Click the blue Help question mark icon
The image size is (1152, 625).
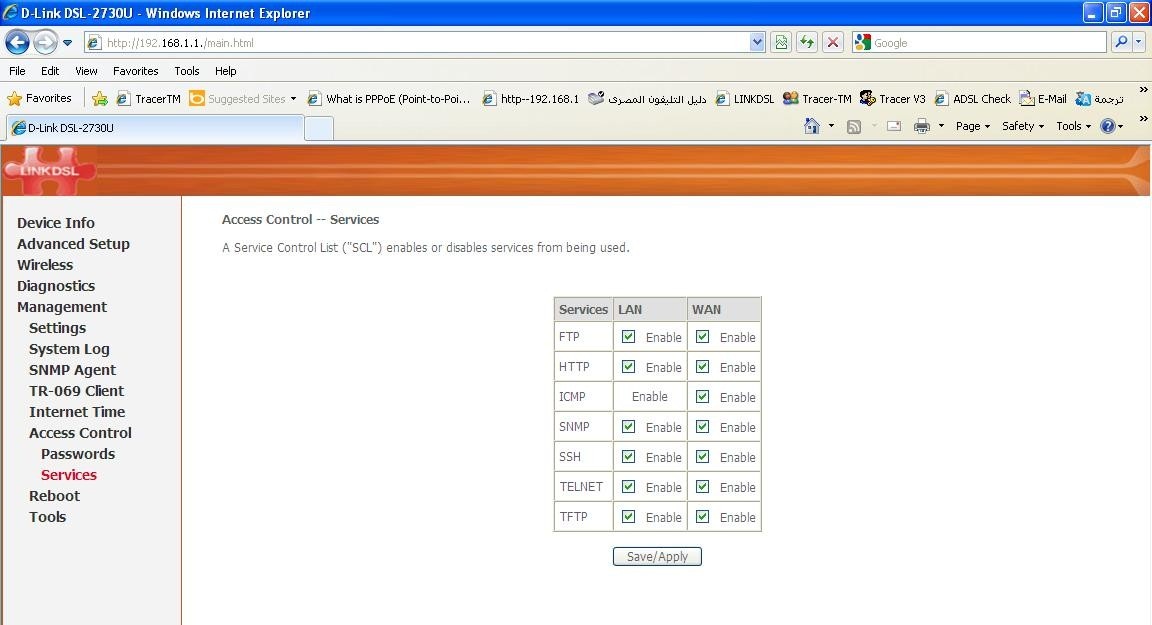(1107, 126)
